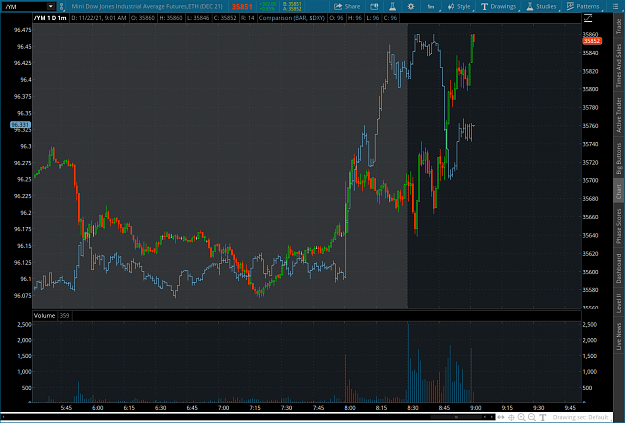Open the Drawing set: Default selector
The width and height of the screenshot is (625, 423).
coord(580,417)
